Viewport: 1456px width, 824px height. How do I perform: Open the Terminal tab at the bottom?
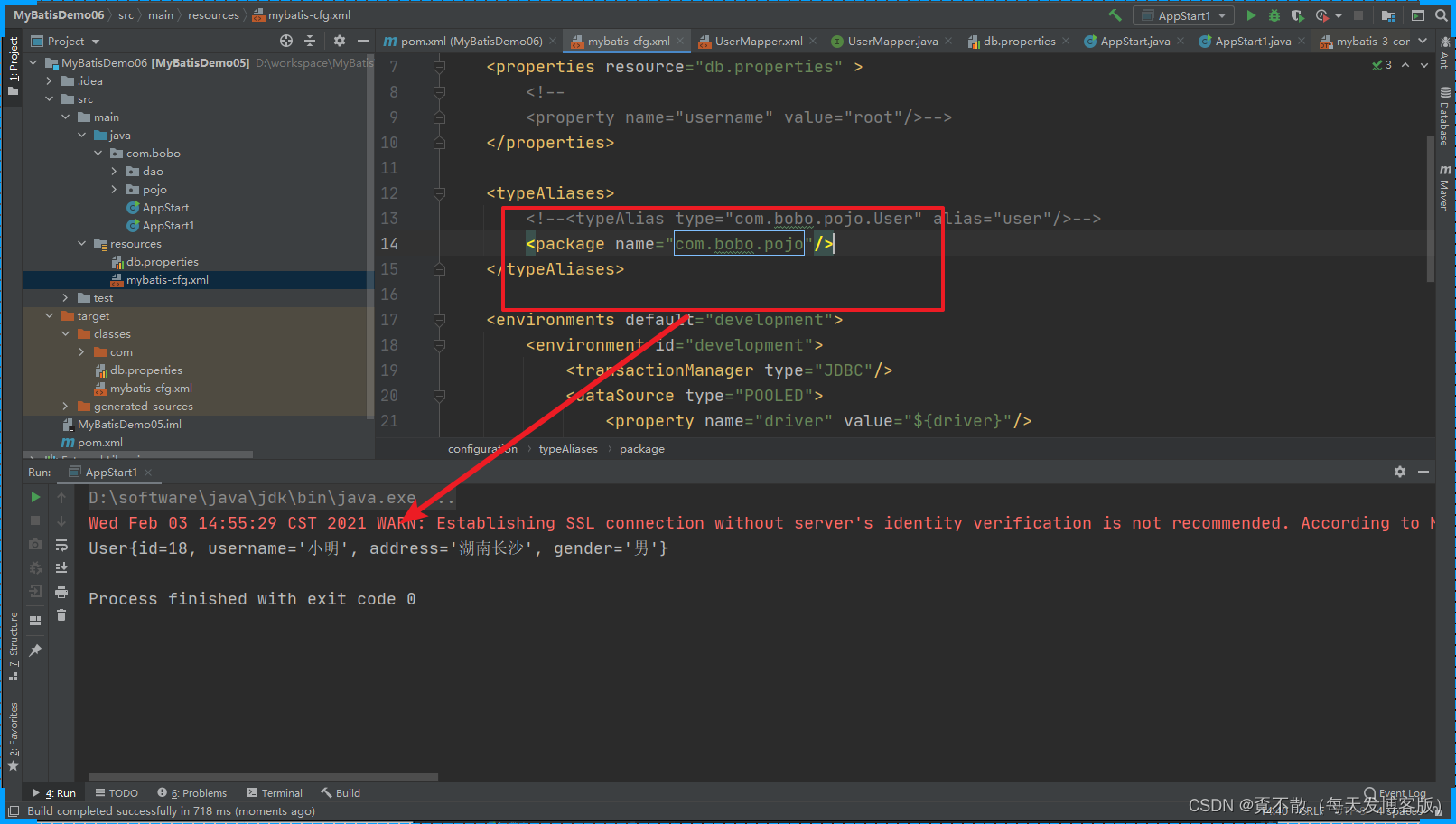[275, 792]
